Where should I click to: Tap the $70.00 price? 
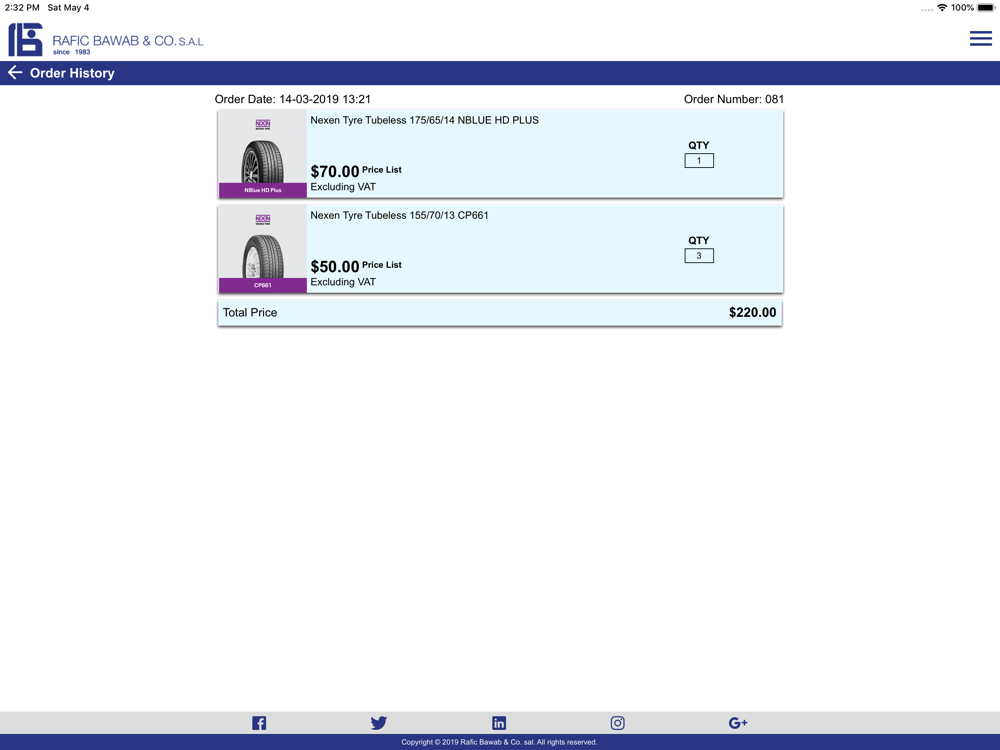click(335, 172)
